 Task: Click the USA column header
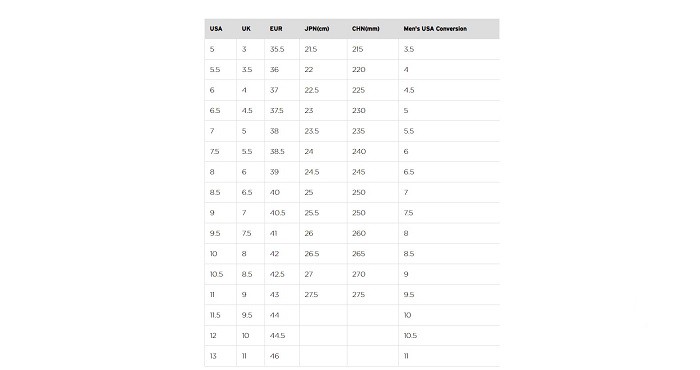216,29
